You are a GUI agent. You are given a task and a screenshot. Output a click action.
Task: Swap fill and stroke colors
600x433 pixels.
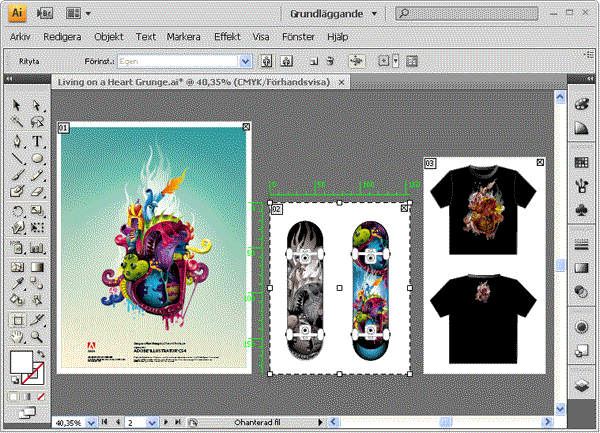pyautogui.click(x=41, y=353)
